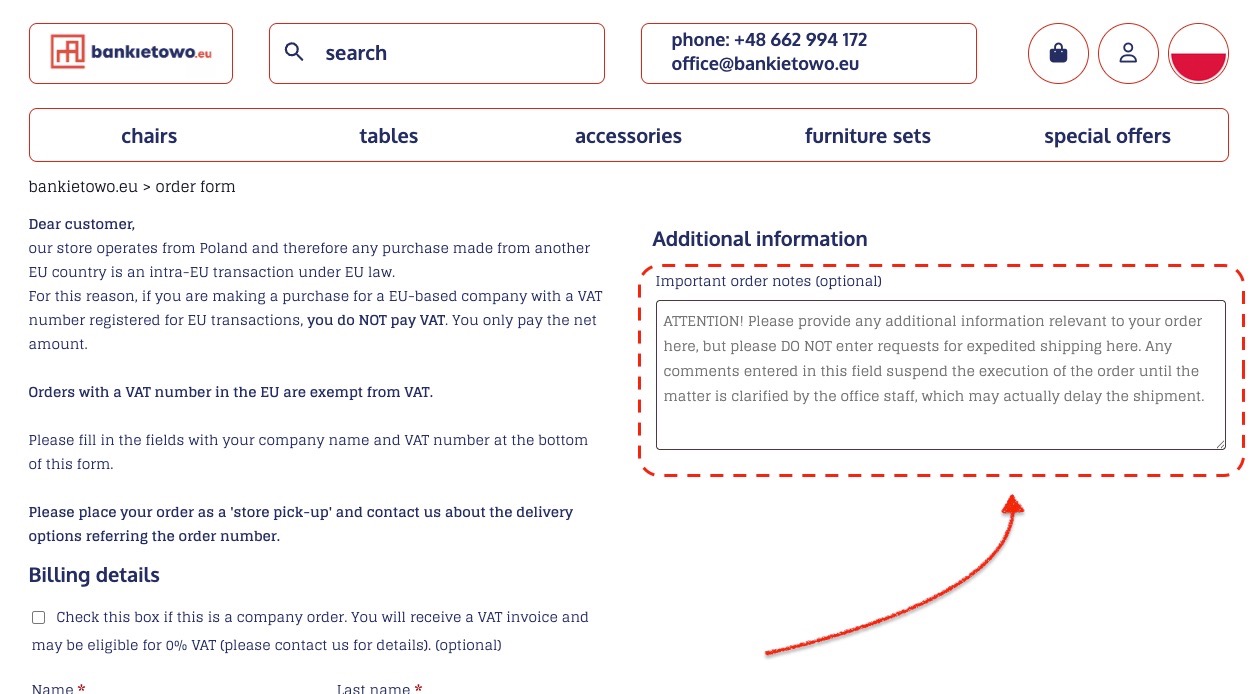Grab the textarea resize handle corner
The width and height of the screenshot is (1253, 694).
pyautogui.click(x=1219, y=443)
